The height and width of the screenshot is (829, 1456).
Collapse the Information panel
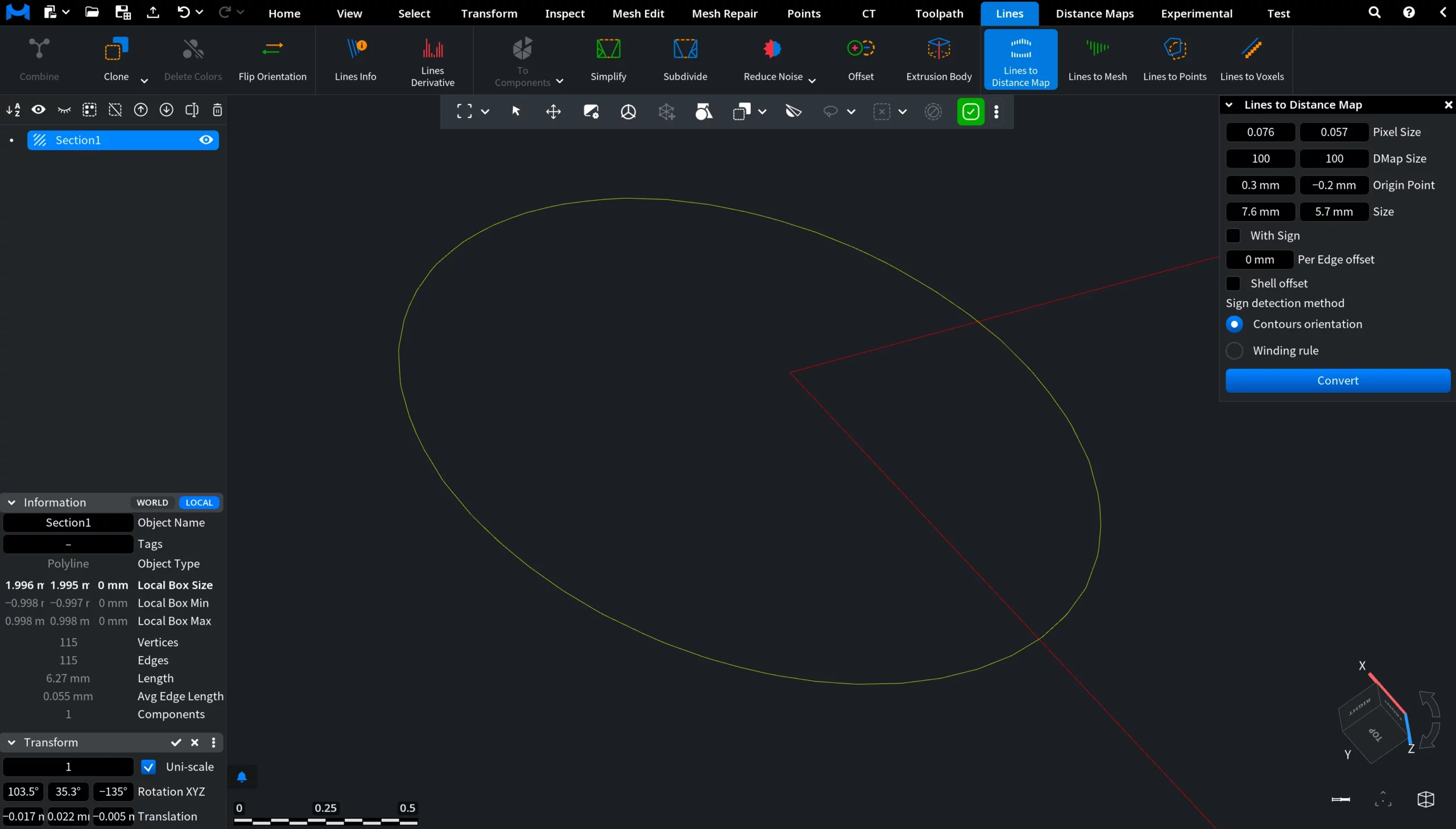tap(11, 503)
